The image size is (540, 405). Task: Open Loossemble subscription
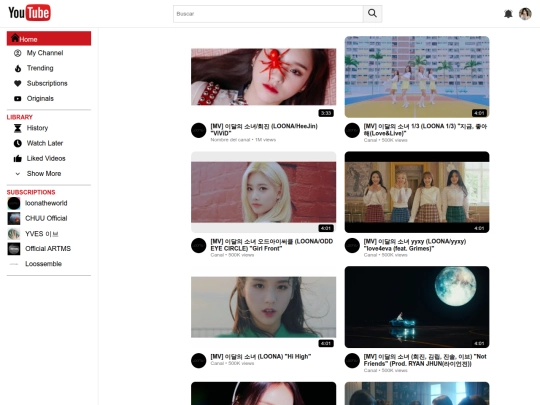pos(43,264)
